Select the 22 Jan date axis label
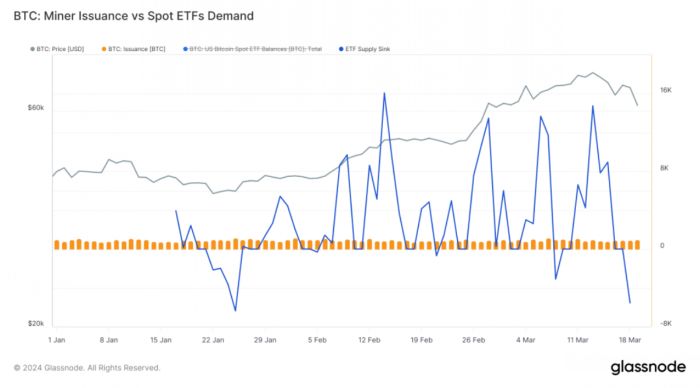Viewport: 700px width, 388px height. click(213, 340)
